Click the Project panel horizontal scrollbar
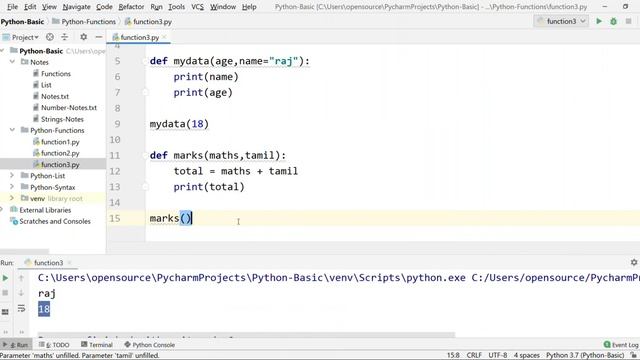This screenshot has height=360, width=640. pos(24,251)
